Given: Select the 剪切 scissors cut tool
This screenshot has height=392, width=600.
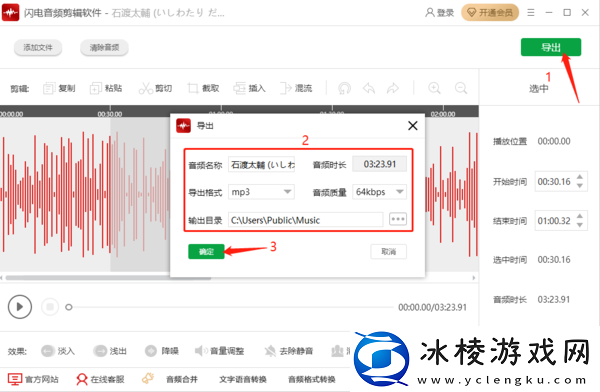Looking at the screenshot, I should pos(155,88).
